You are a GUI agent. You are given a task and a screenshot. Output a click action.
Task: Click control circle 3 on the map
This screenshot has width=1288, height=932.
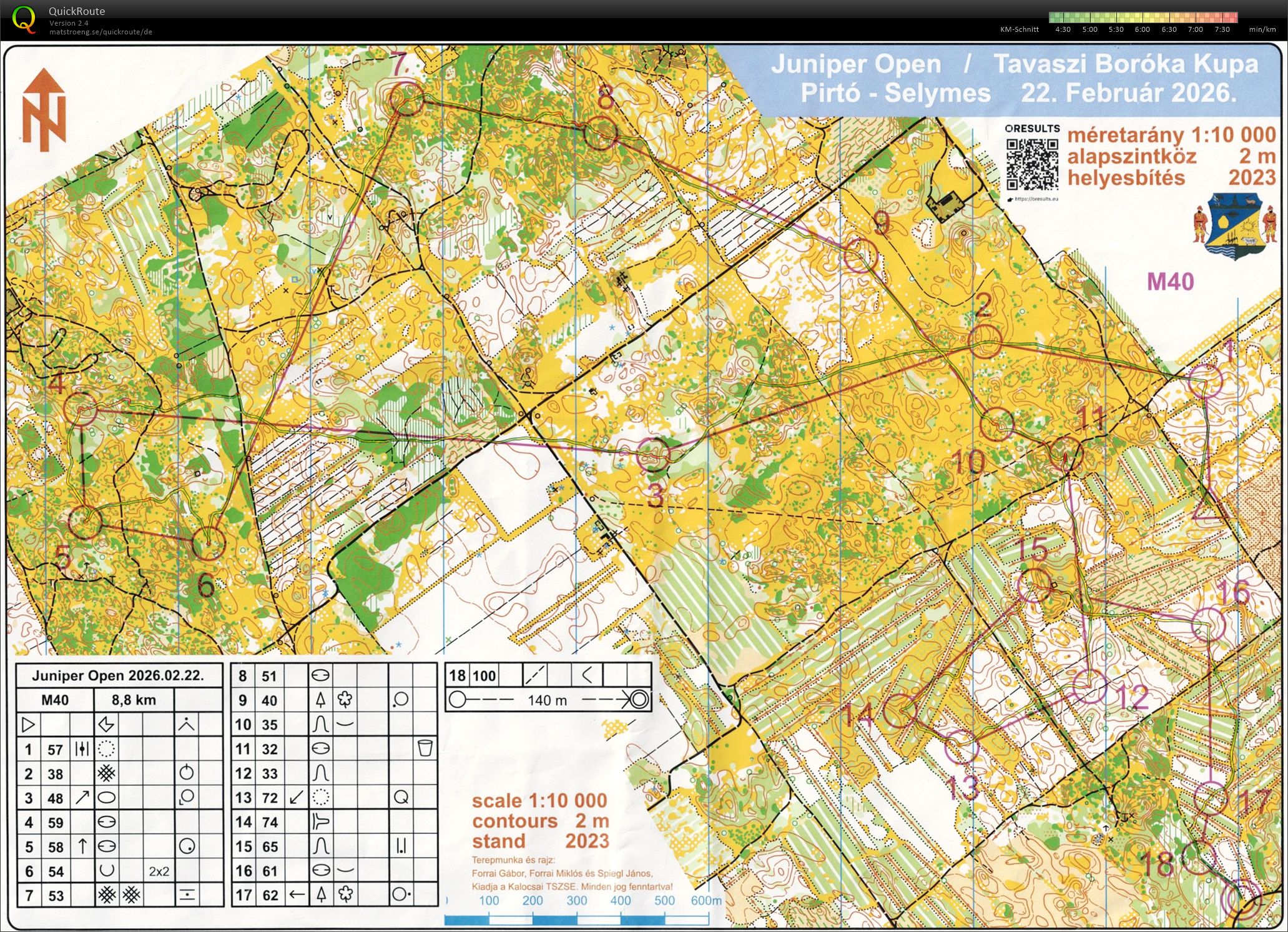pyautogui.click(x=653, y=455)
